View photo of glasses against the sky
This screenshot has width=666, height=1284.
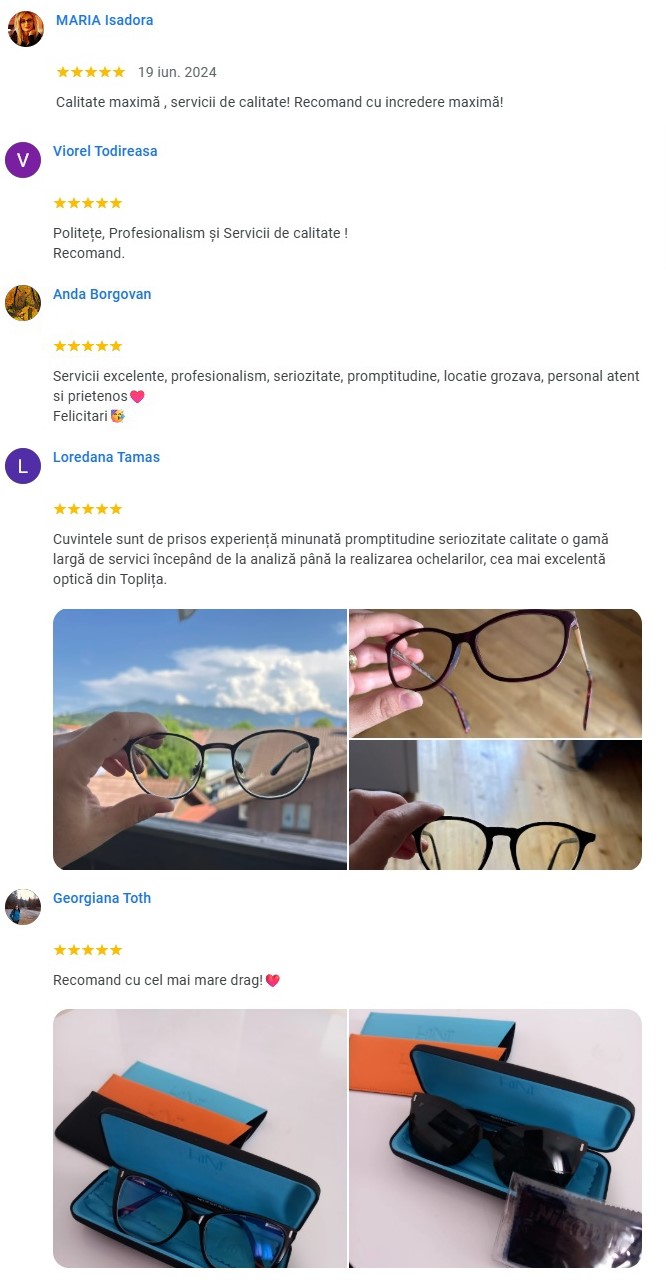[x=200, y=739]
